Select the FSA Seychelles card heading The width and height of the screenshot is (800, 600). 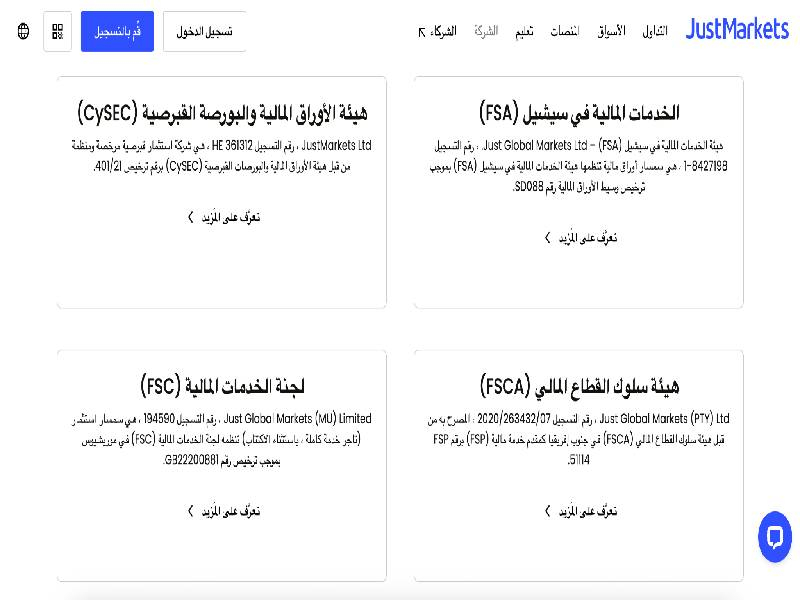pos(579,112)
